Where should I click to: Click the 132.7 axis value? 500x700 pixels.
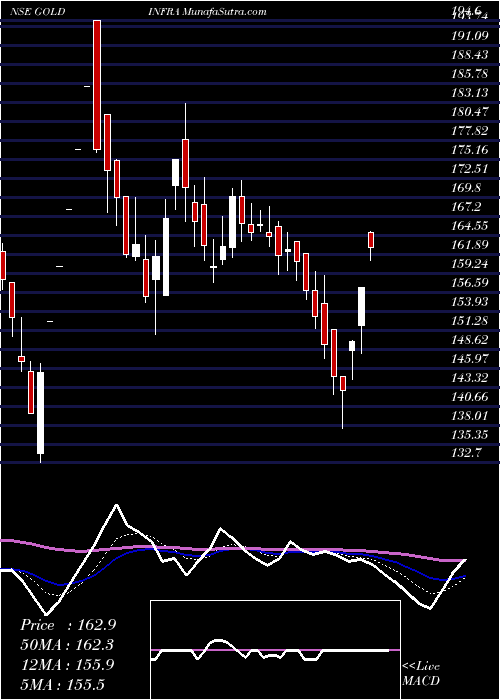click(466, 454)
